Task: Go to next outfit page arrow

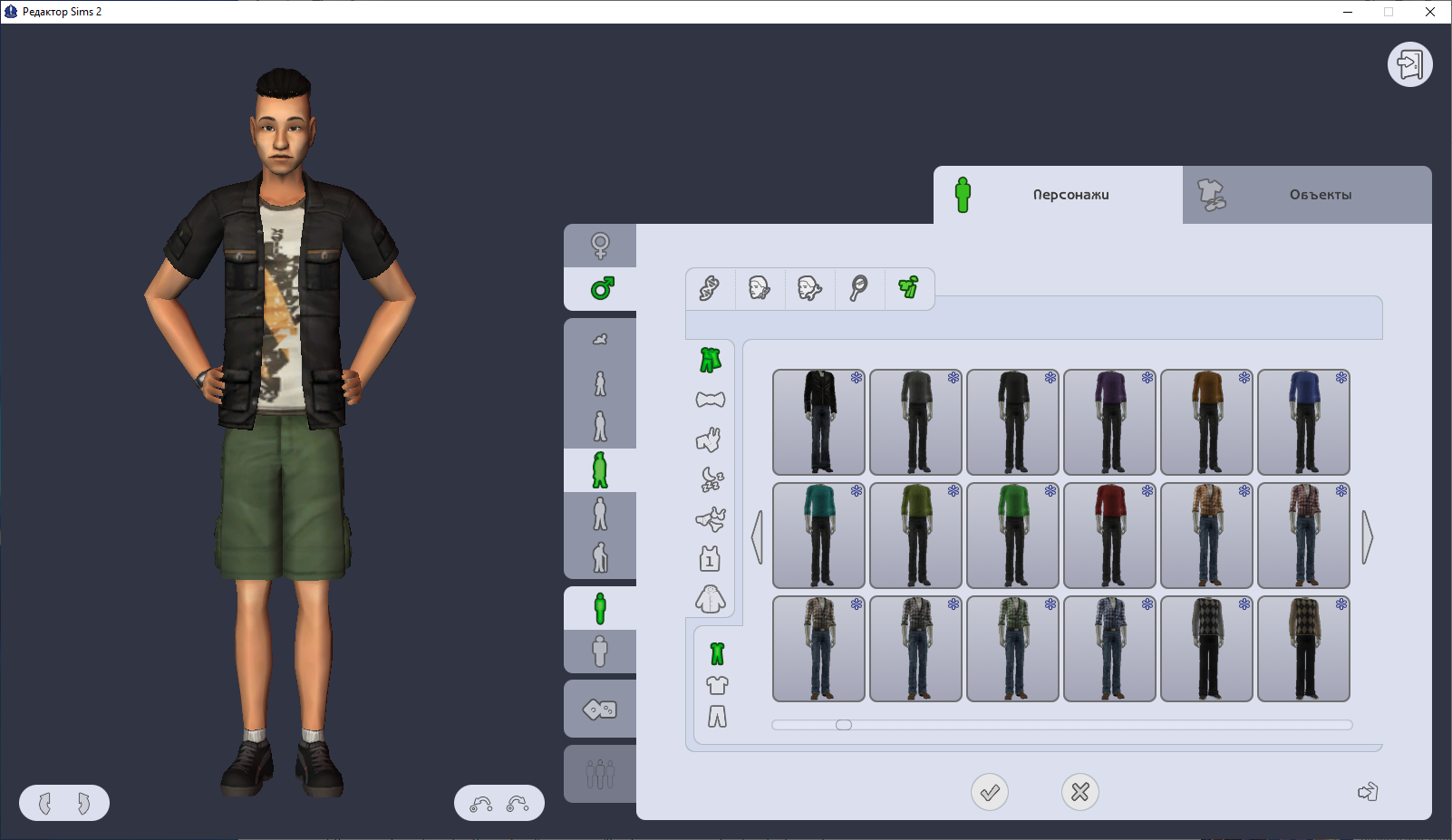Action: tap(1368, 537)
